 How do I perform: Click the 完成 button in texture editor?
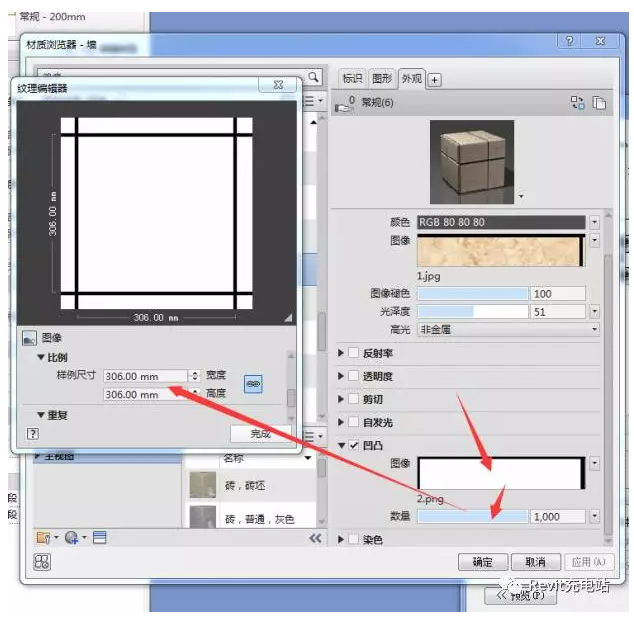click(x=260, y=434)
